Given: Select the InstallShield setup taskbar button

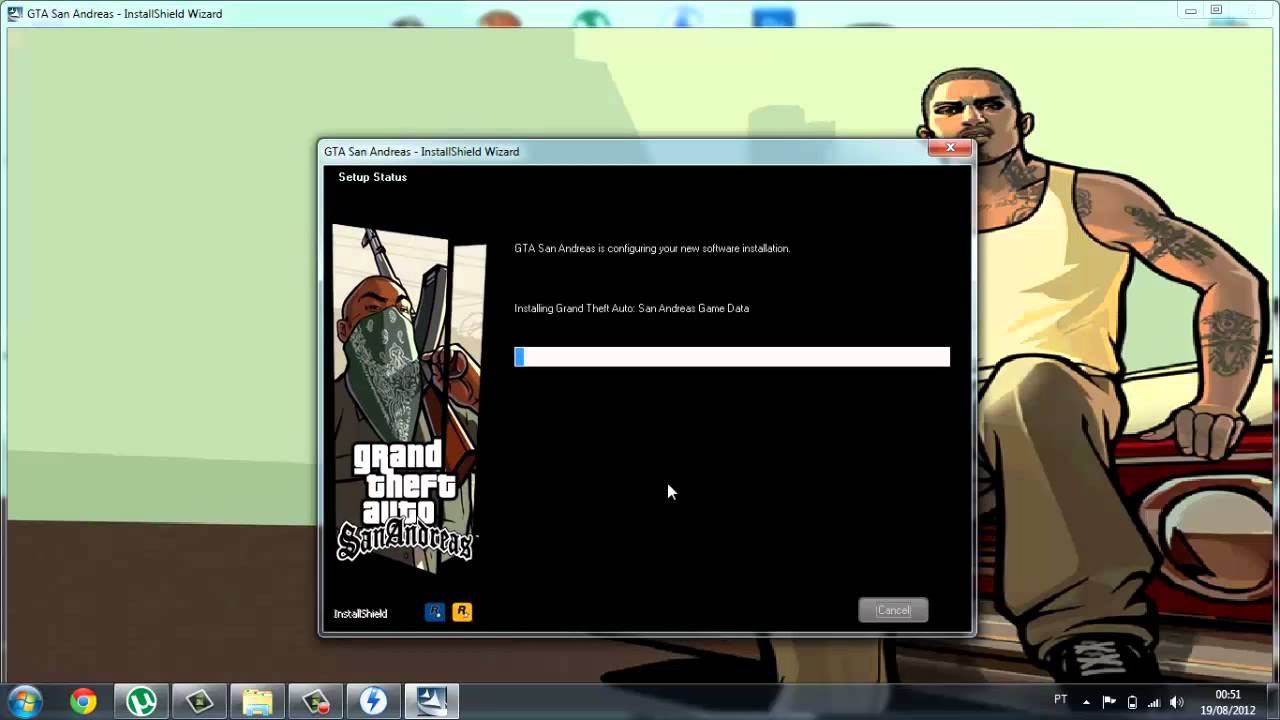Looking at the screenshot, I should (x=431, y=701).
